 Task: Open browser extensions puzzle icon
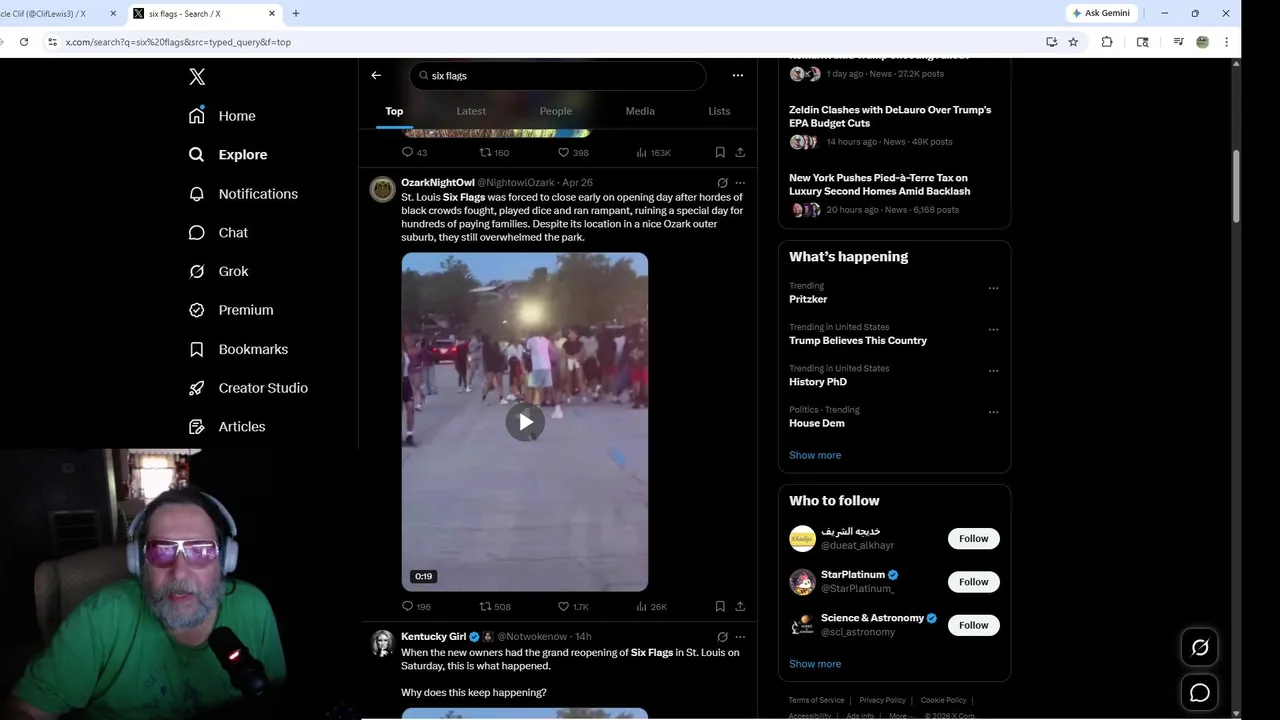pyautogui.click(x=1107, y=42)
